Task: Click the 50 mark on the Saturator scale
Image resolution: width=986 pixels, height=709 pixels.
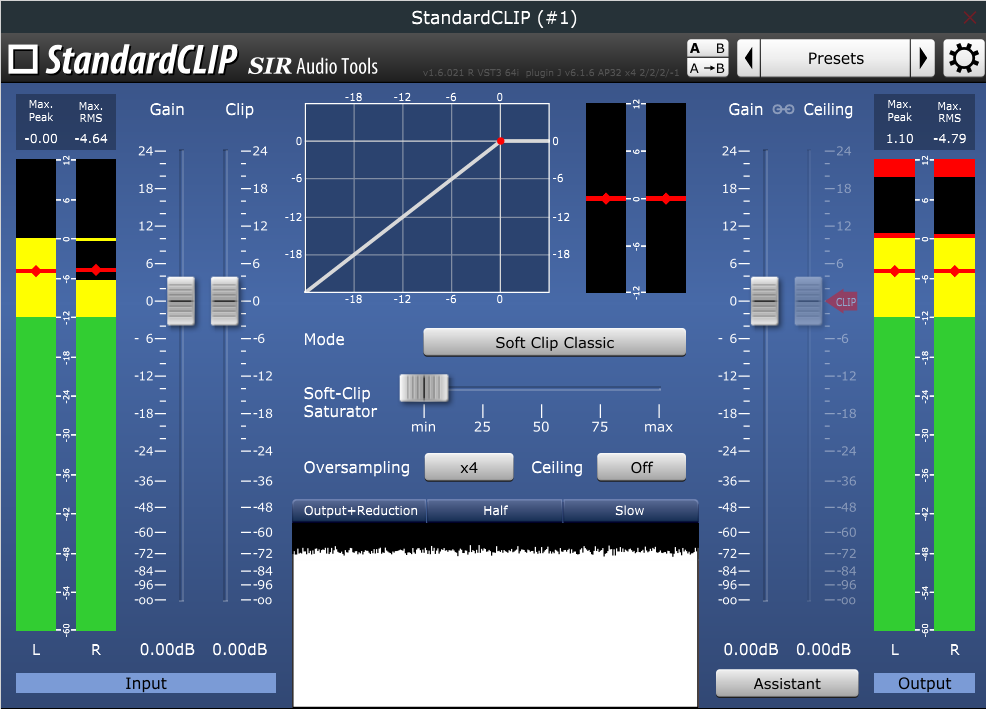Action: tap(541, 427)
